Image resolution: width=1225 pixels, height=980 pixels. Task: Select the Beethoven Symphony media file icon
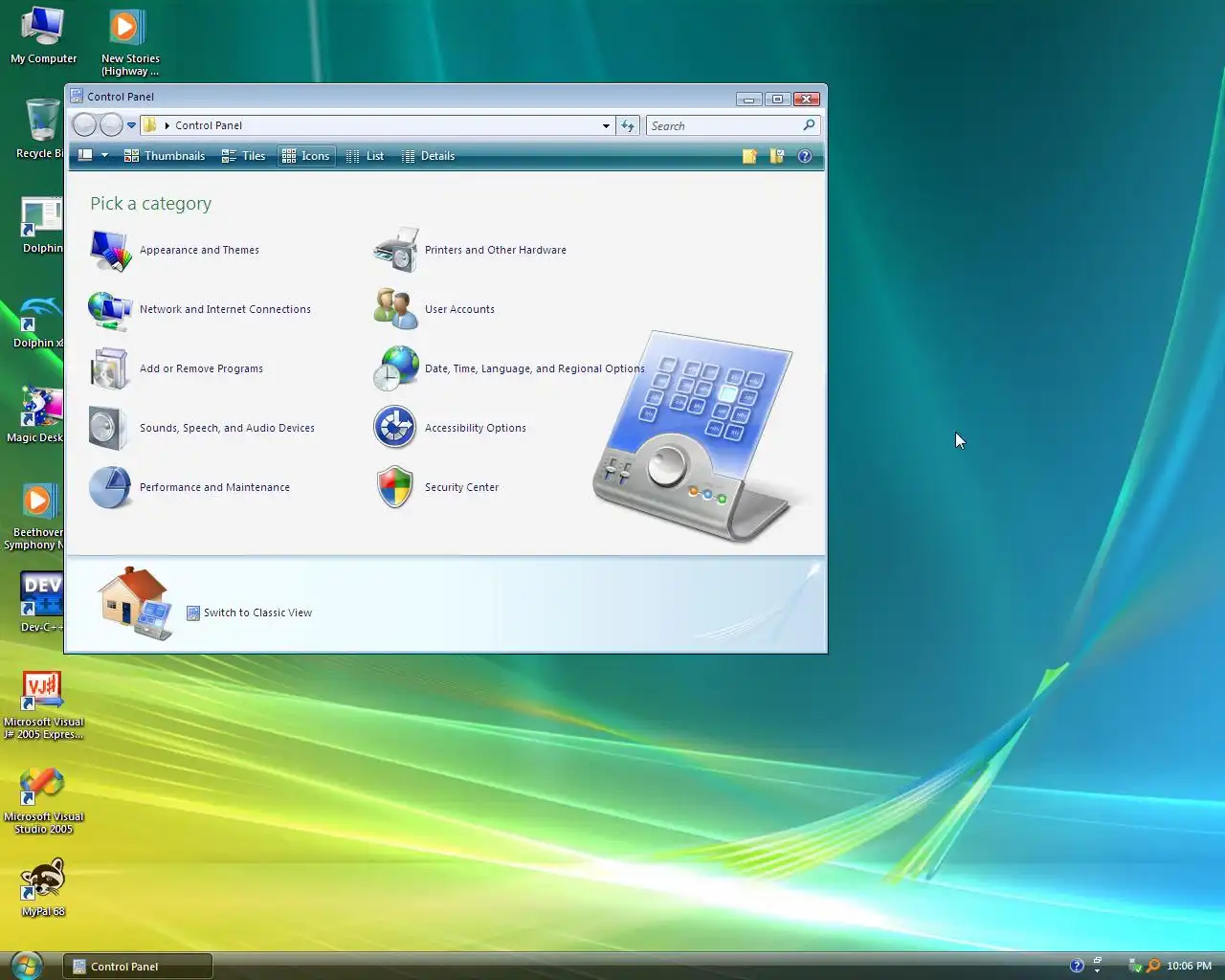[x=35, y=516]
